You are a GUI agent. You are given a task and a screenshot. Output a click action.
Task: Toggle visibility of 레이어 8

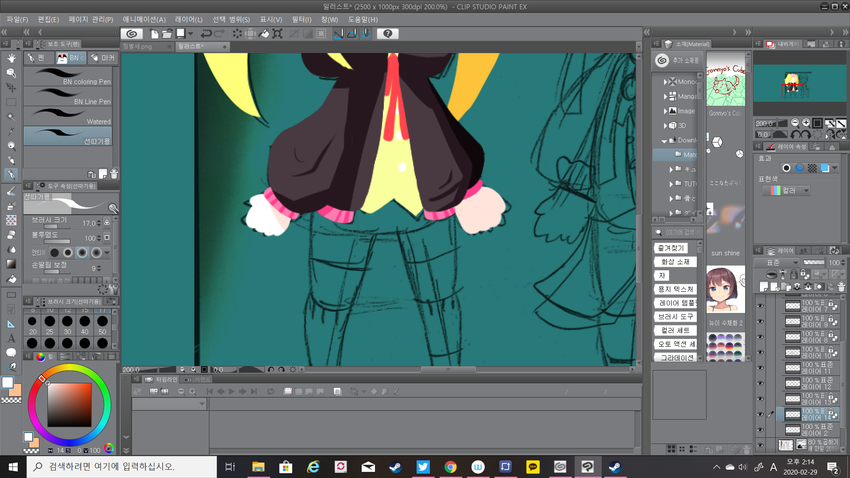point(761,337)
